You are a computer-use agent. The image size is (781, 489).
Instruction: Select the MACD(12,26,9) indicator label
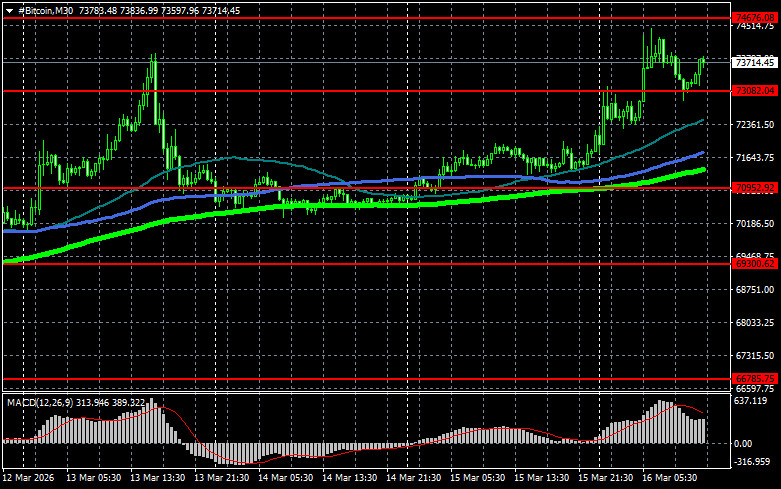click(41, 402)
